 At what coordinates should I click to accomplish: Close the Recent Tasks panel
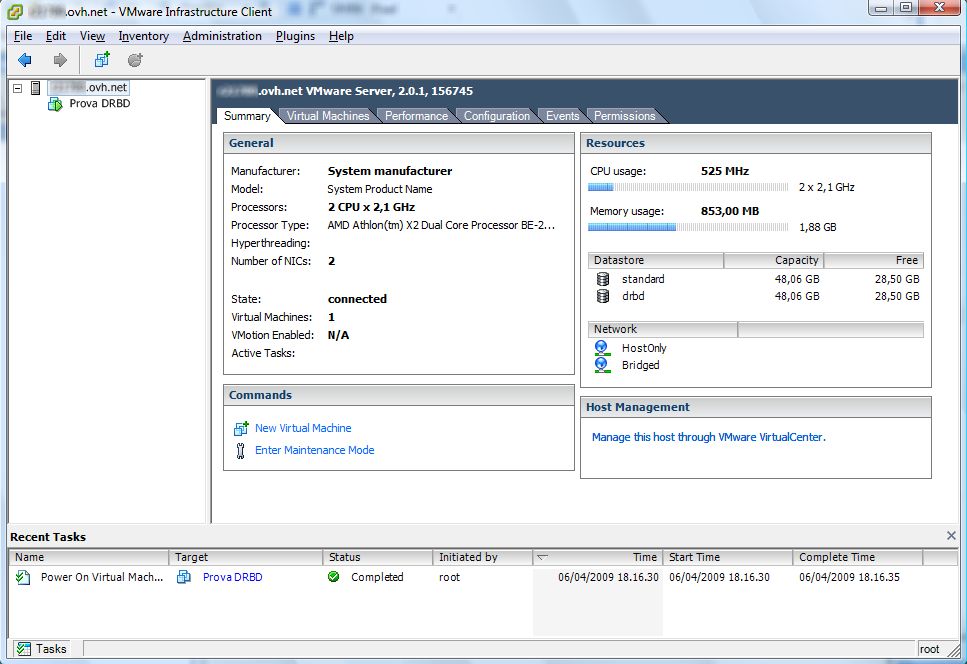(x=952, y=536)
